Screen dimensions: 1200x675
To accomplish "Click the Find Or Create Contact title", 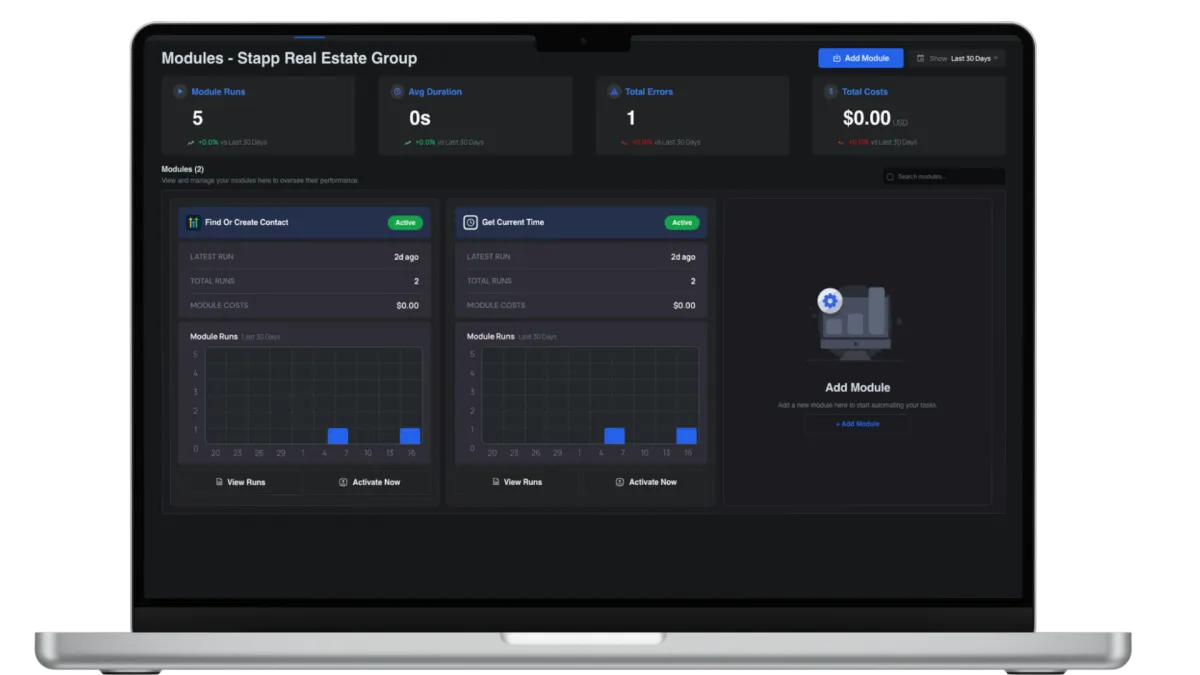I will click(246, 222).
